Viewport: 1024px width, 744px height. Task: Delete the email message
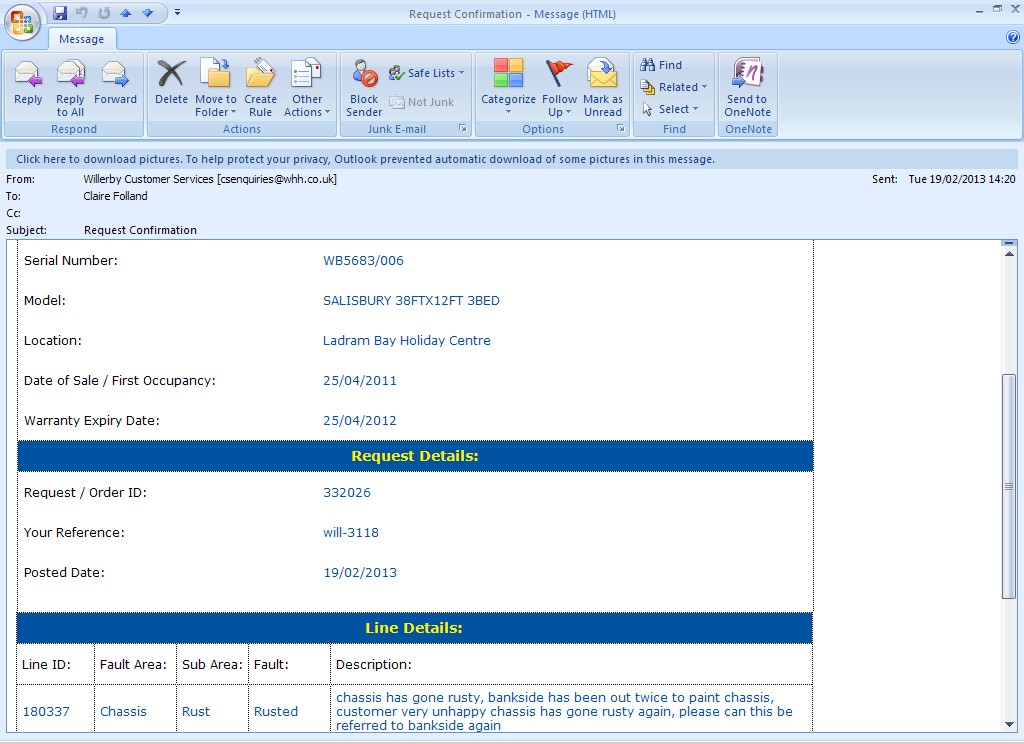pyautogui.click(x=171, y=84)
